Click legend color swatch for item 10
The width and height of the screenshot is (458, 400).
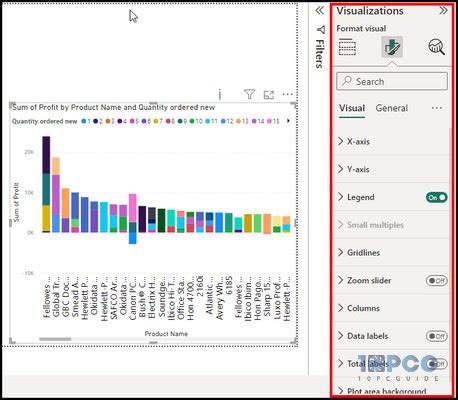pyautogui.click(x=192, y=121)
